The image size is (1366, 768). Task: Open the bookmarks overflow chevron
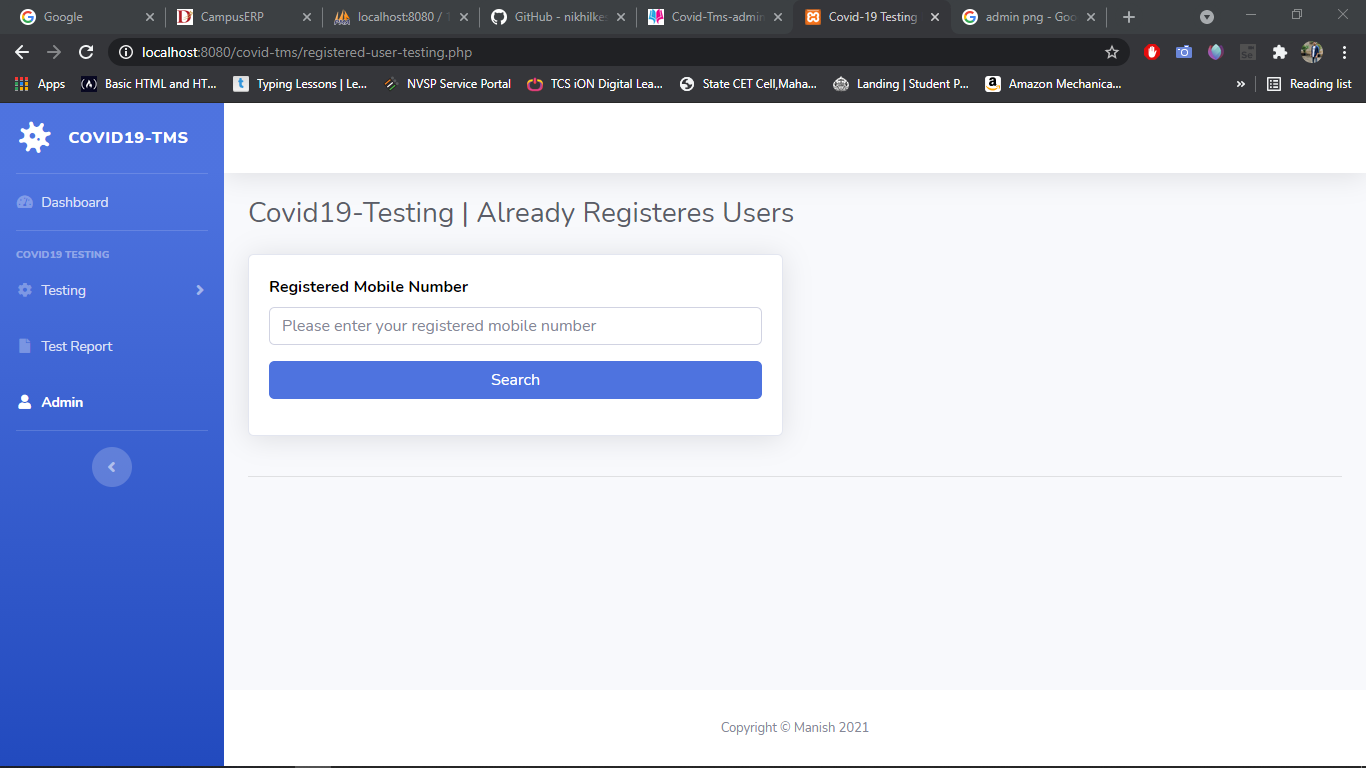[x=1240, y=84]
